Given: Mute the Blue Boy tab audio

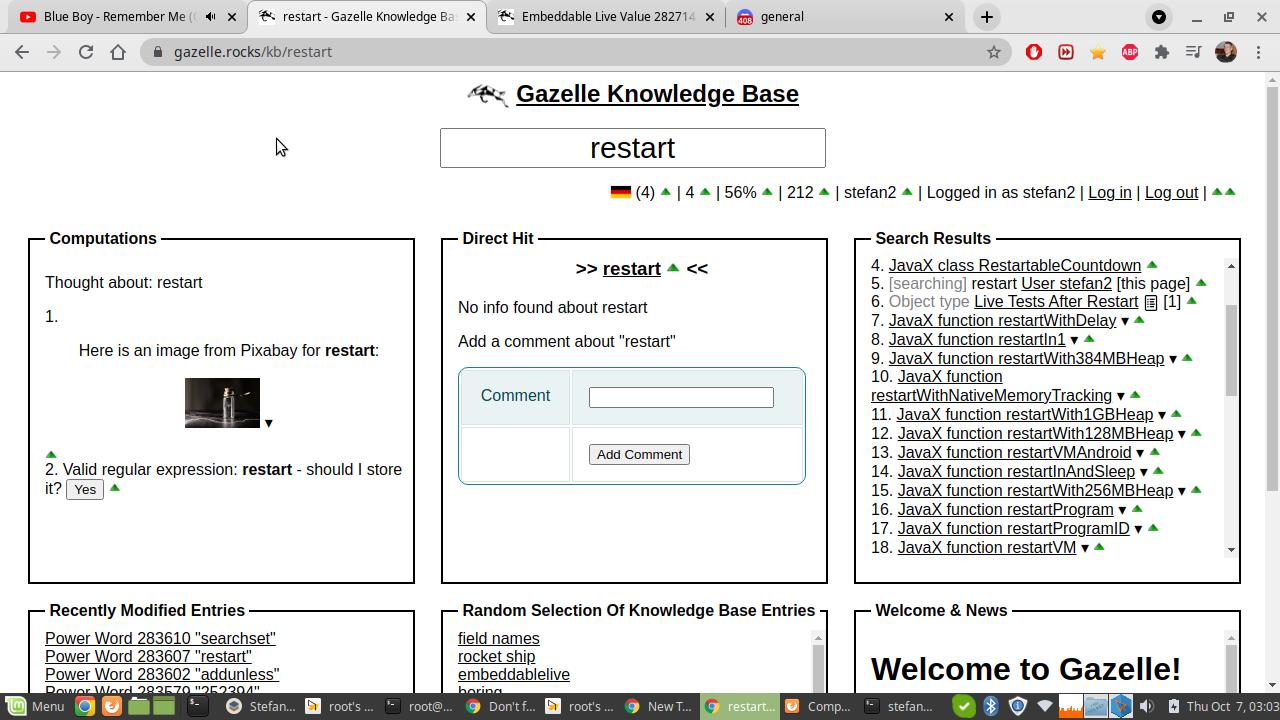Looking at the screenshot, I should click(x=210, y=17).
